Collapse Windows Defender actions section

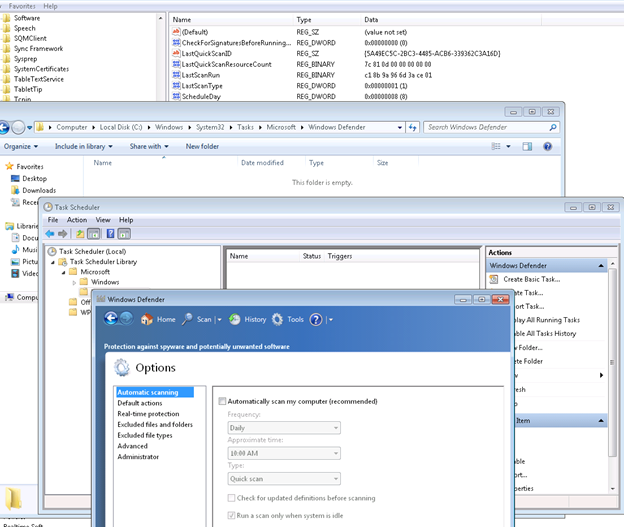click(601, 265)
